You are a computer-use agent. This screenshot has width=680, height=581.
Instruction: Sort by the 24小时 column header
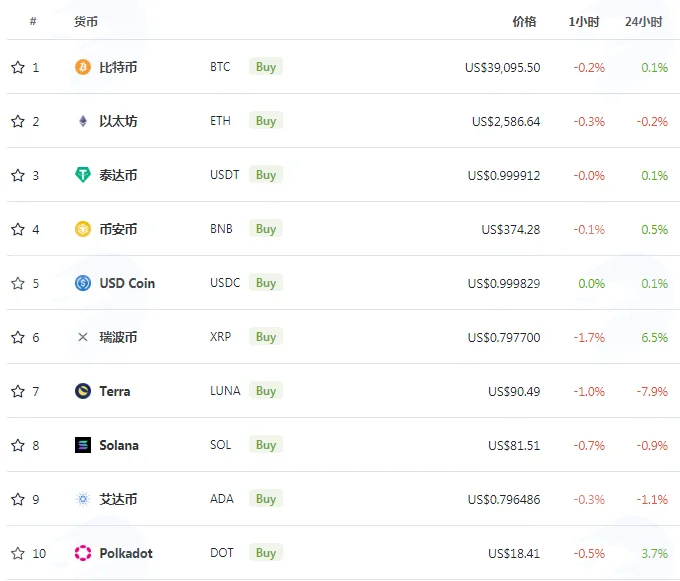[x=644, y=22]
